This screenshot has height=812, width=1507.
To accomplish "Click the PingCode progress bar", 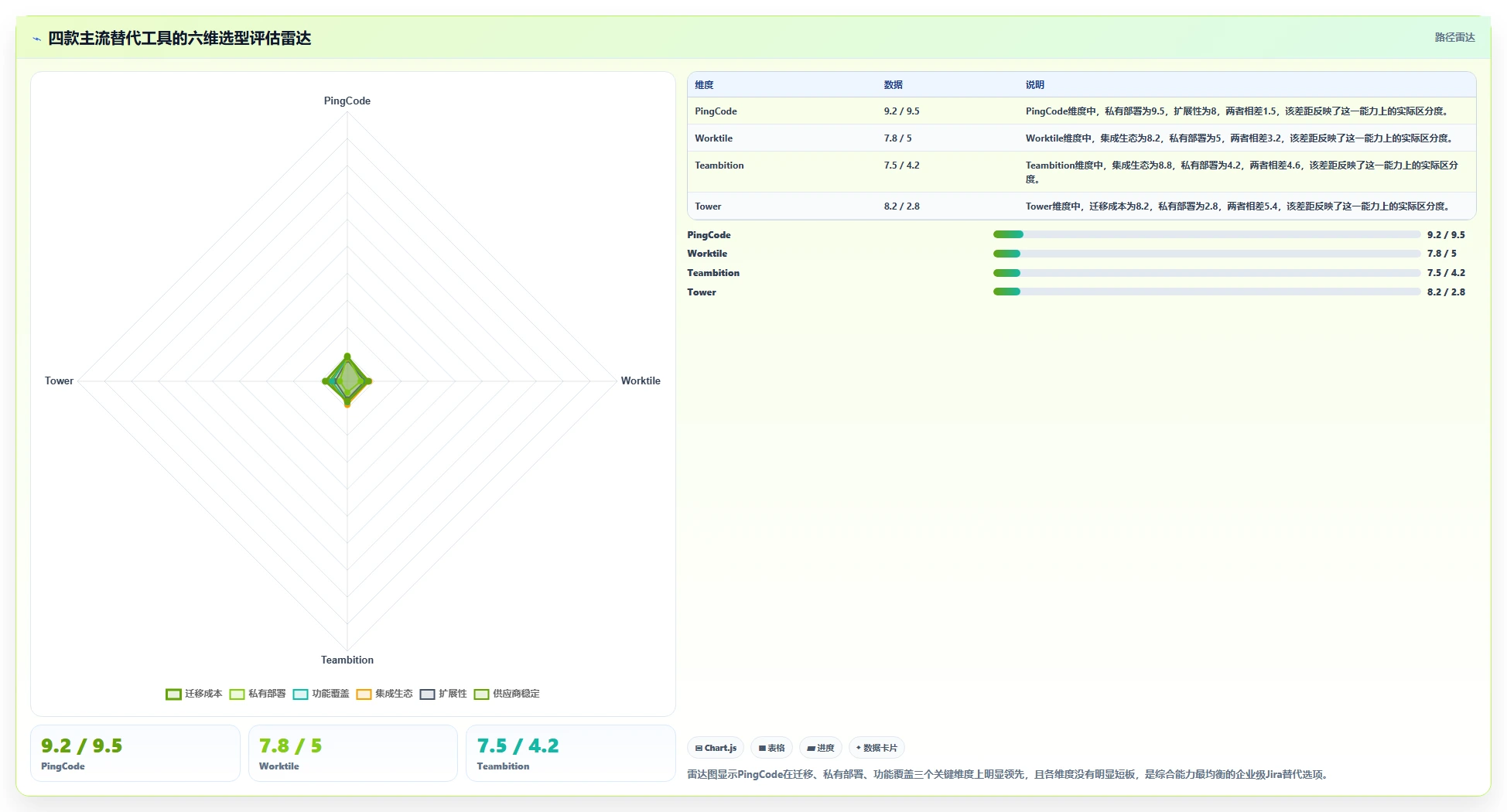I will pos(1207,234).
